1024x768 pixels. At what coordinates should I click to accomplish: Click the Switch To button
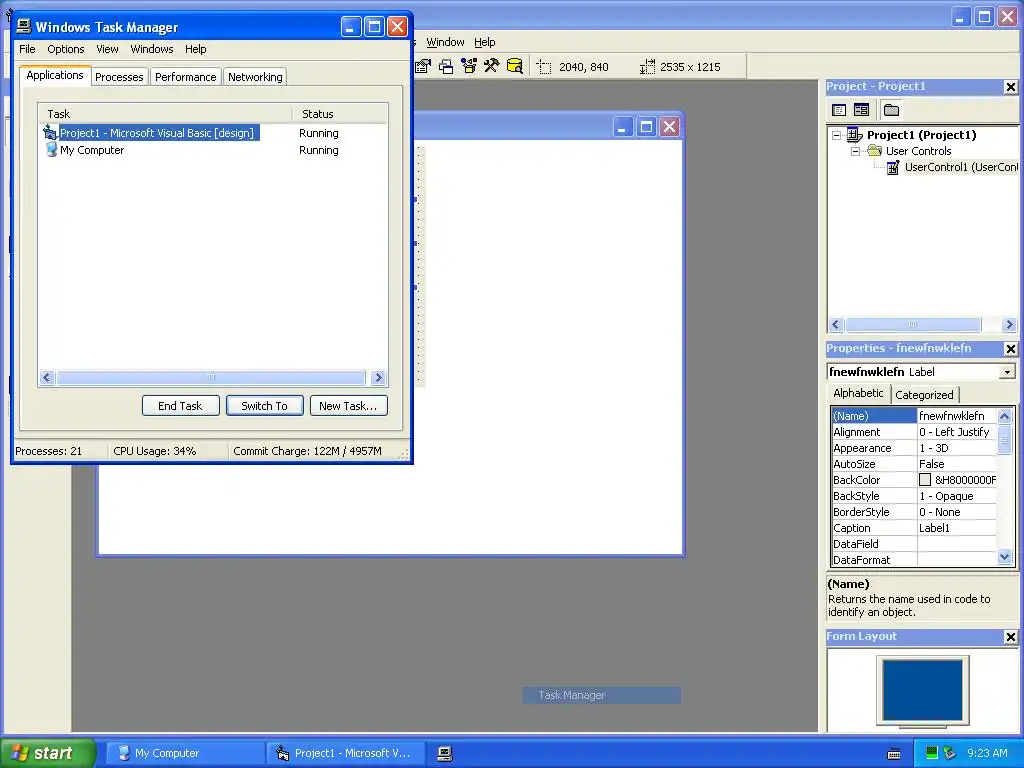coord(264,406)
